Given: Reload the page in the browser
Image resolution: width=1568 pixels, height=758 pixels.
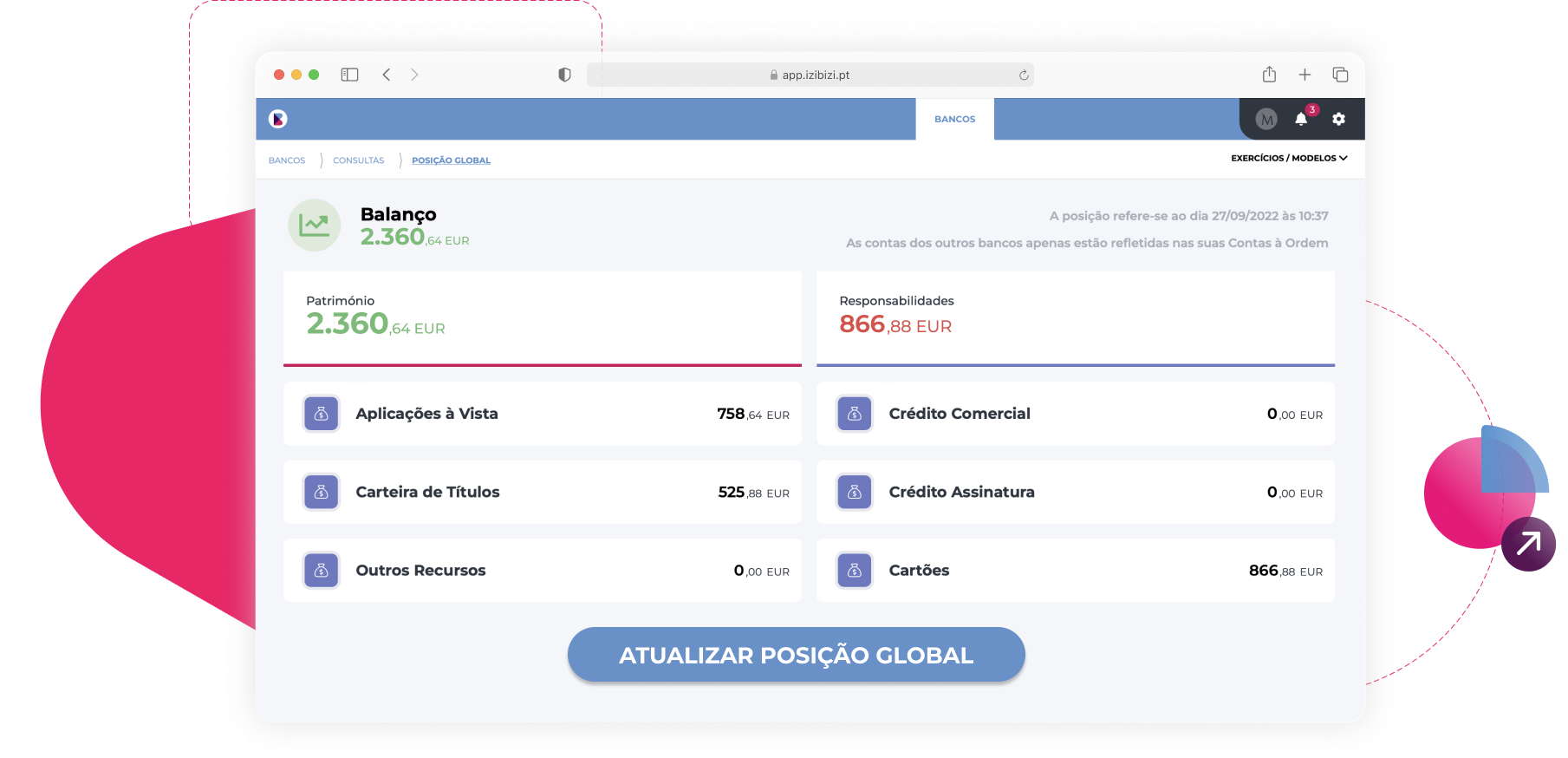Looking at the screenshot, I should click(1024, 75).
